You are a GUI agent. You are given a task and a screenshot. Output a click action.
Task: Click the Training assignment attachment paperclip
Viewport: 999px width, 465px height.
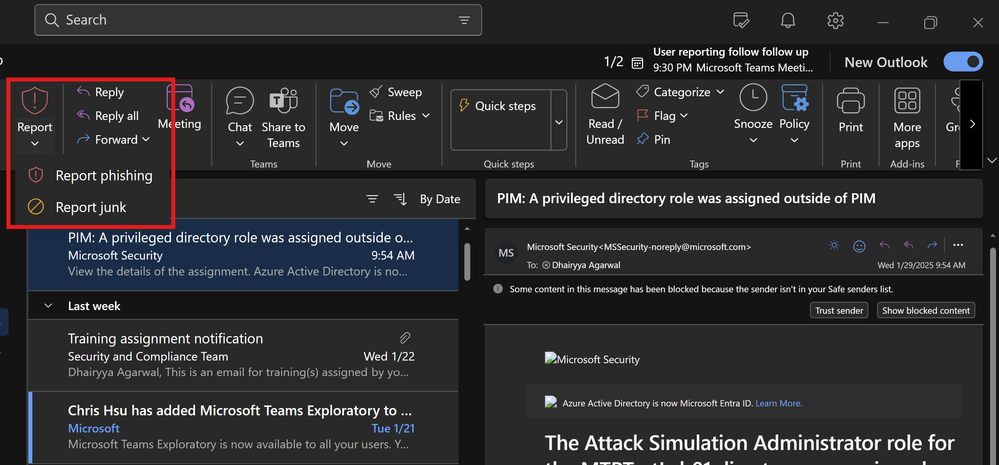click(405, 338)
